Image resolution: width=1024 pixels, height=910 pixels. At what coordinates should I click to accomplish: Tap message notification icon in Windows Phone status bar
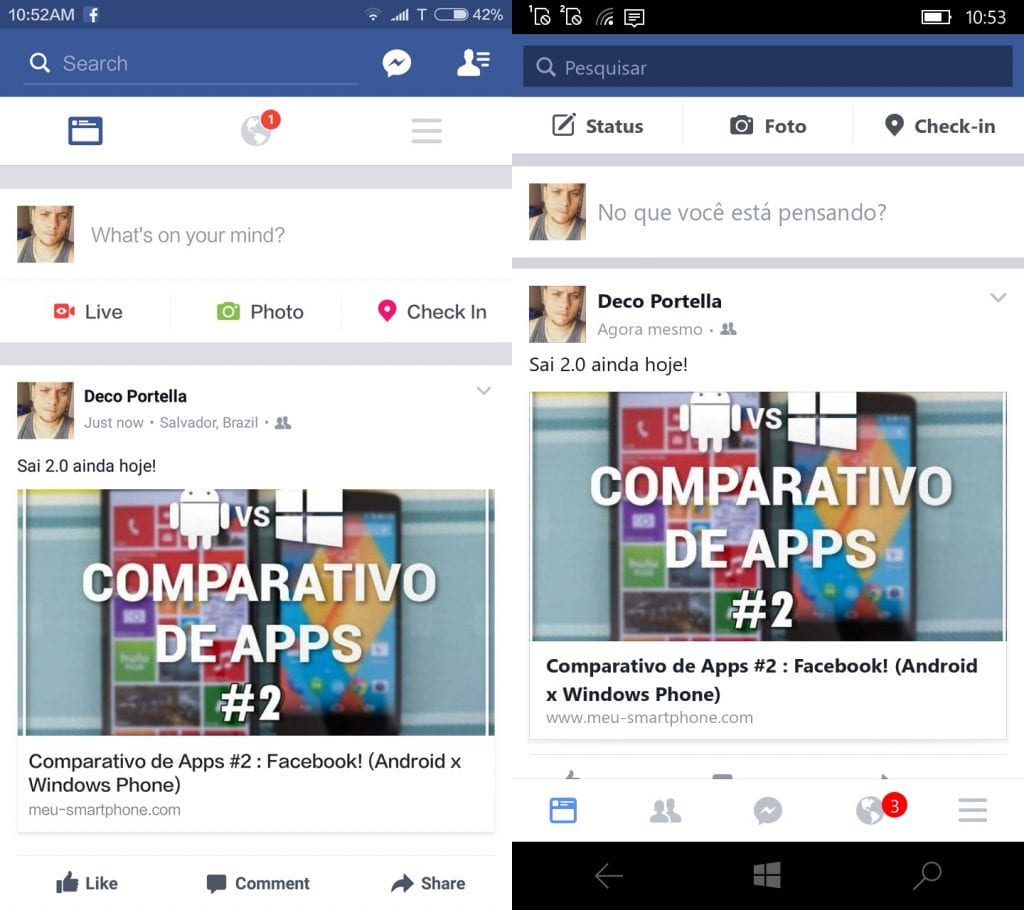[x=634, y=17]
